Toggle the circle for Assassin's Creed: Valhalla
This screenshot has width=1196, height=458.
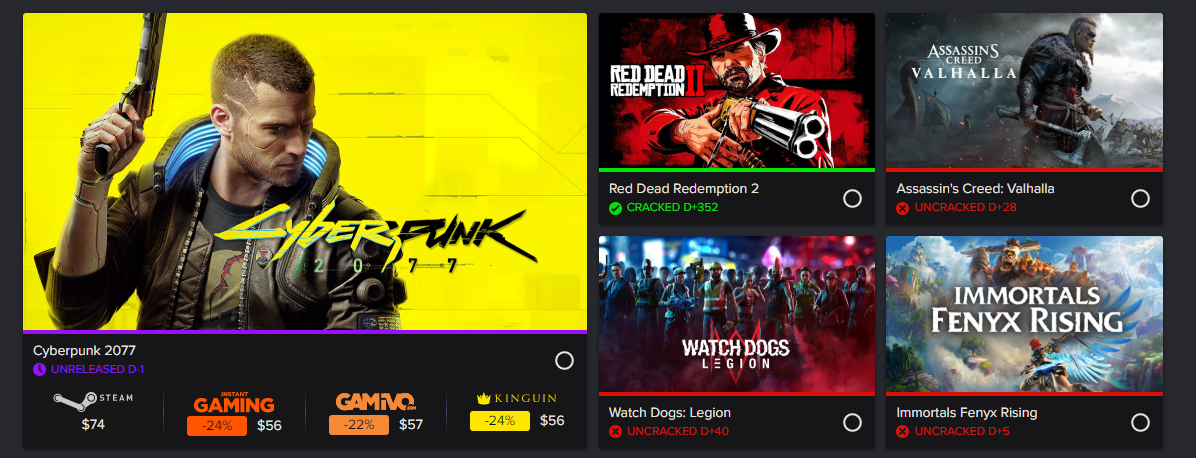click(1140, 198)
